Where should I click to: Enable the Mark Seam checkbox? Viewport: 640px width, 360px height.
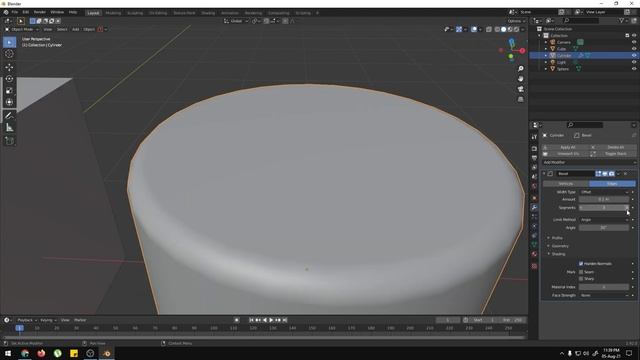click(581, 272)
